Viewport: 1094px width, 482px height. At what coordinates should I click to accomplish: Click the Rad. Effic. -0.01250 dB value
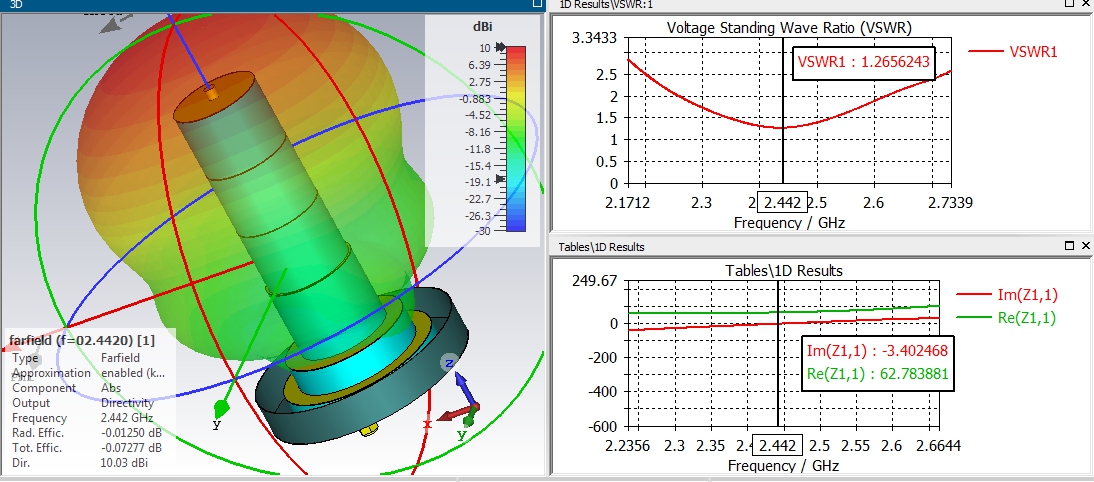[131, 433]
